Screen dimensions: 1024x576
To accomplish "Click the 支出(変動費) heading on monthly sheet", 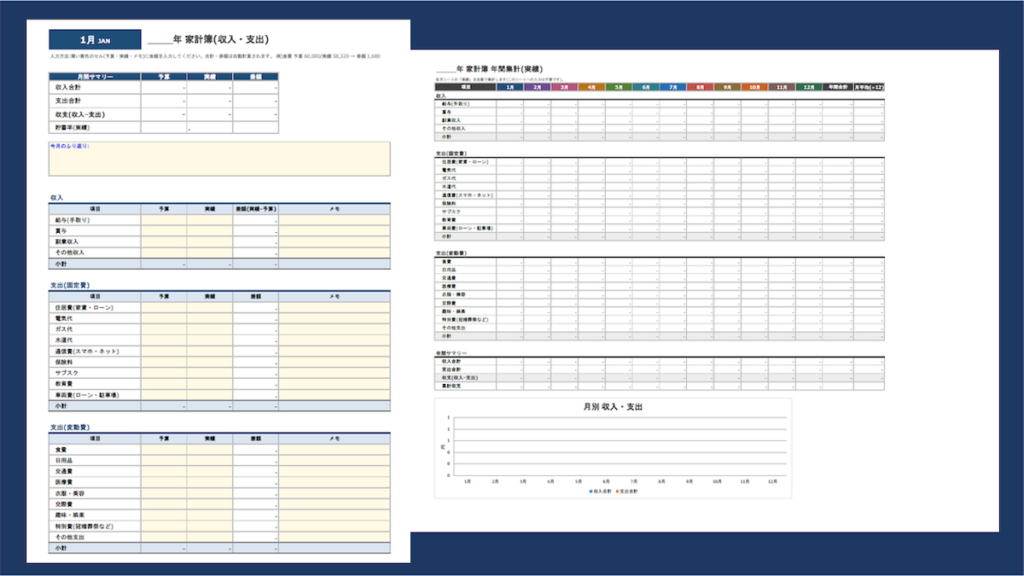I will click(x=69, y=428).
